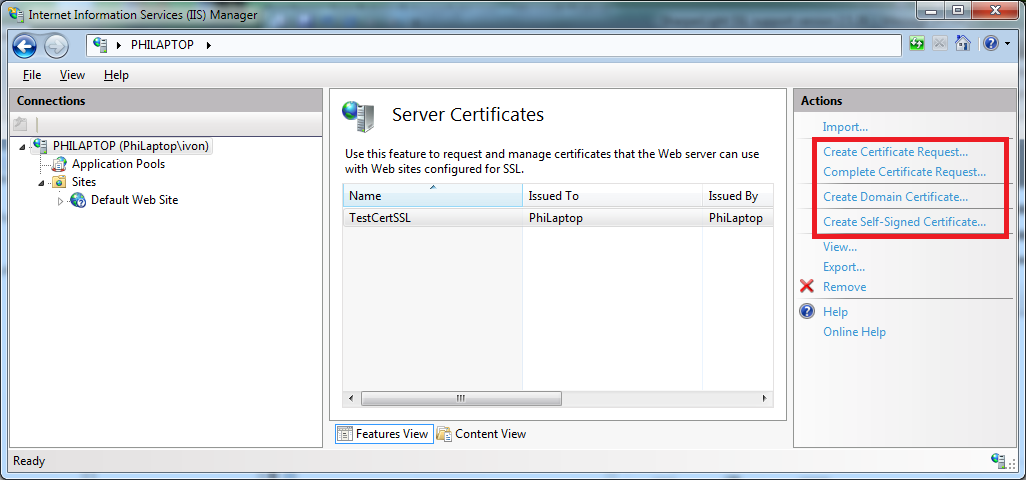The image size is (1026, 480).
Task: Click Create Self-Signed Certificate link
Action: click(x=904, y=222)
